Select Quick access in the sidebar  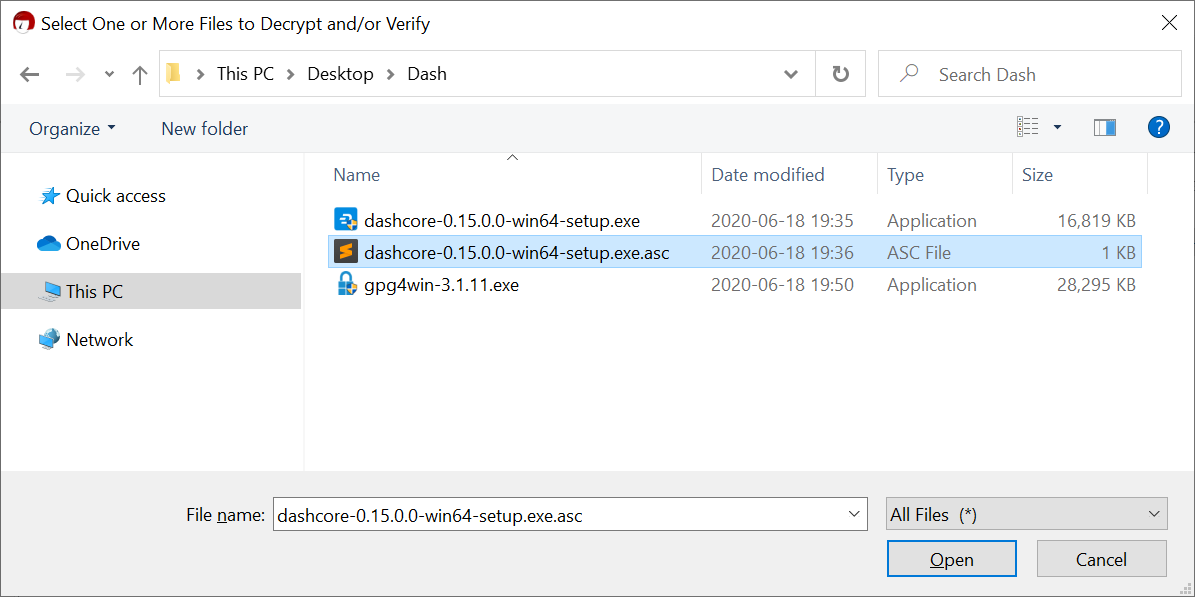(115, 196)
